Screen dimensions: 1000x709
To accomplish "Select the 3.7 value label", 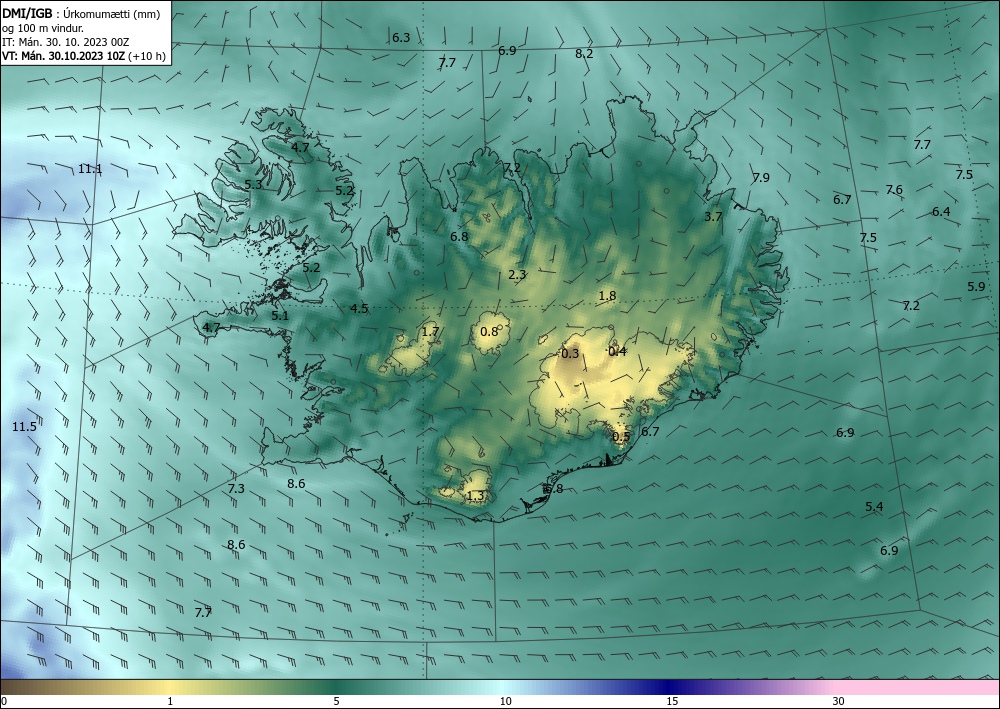I will [713, 217].
